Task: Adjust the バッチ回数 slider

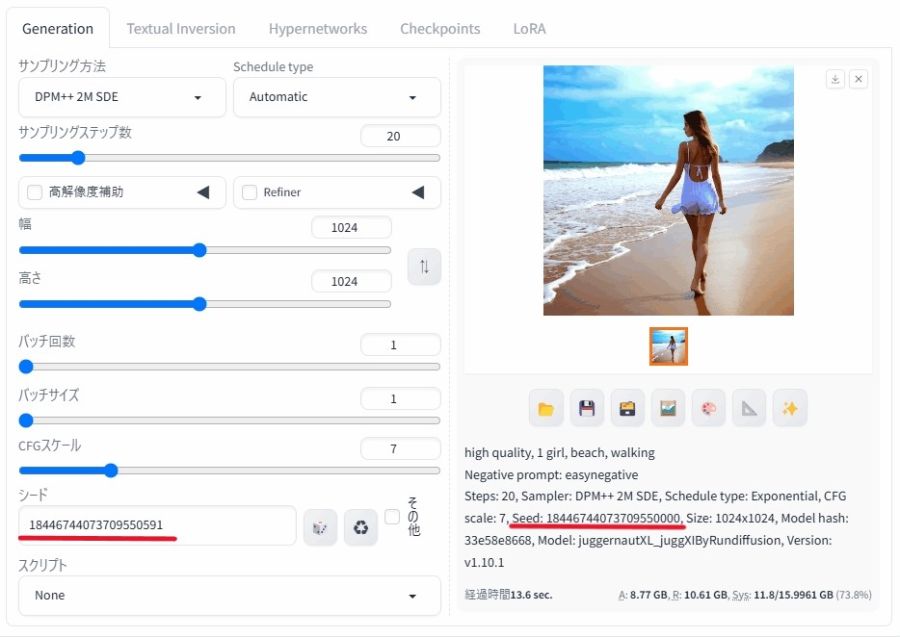Action: 230,367
